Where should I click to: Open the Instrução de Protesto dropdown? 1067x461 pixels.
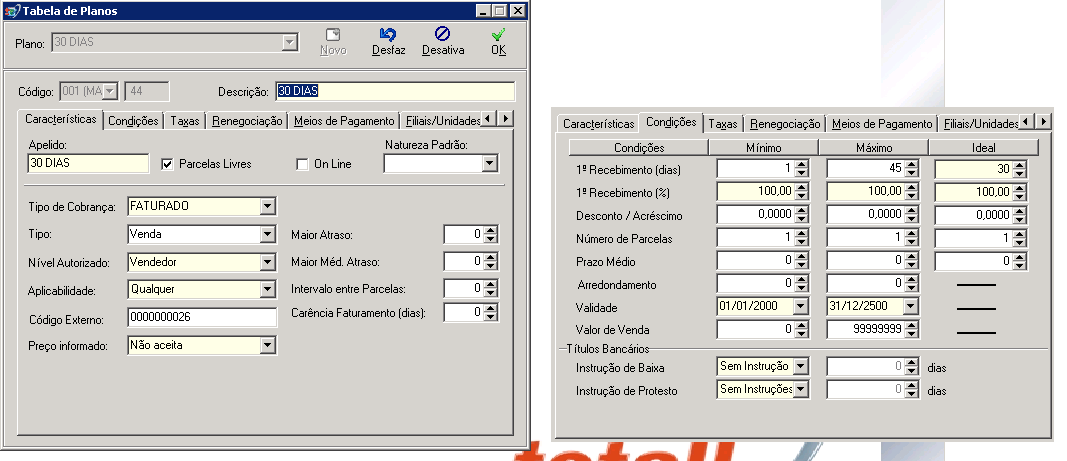[x=801, y=390]
